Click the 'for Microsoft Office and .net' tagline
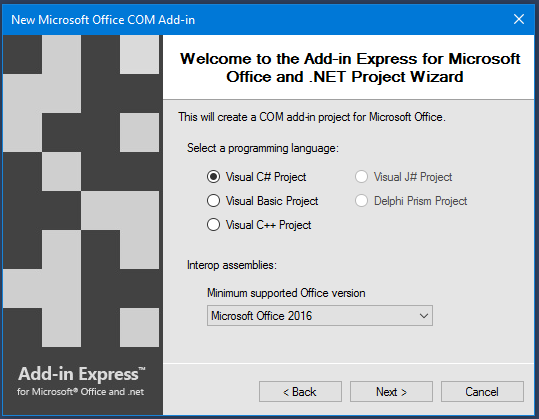The height and width of the screenshot is (419, 539). tap(80, 392)
